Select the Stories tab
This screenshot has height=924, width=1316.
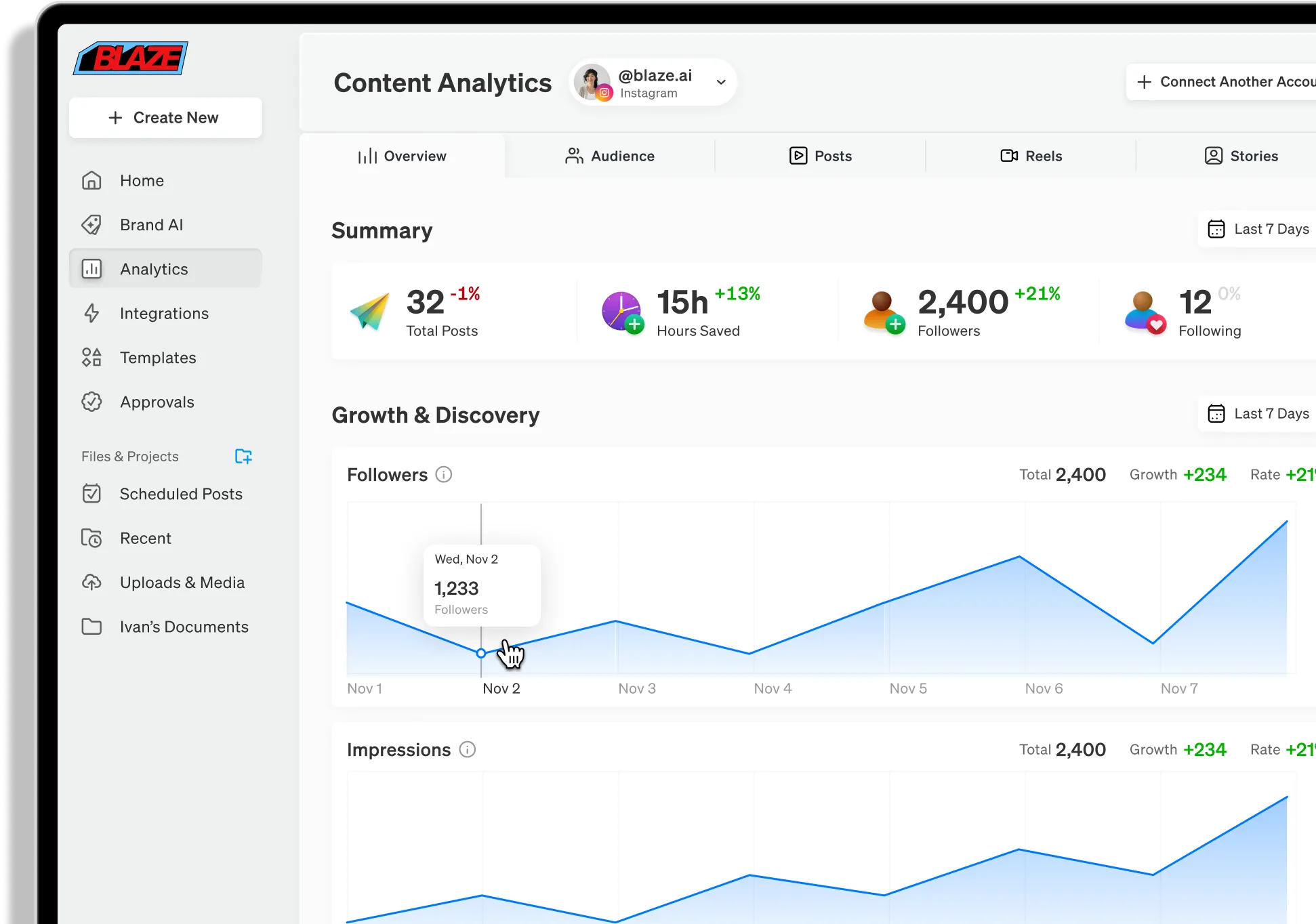pos(1241,156)
